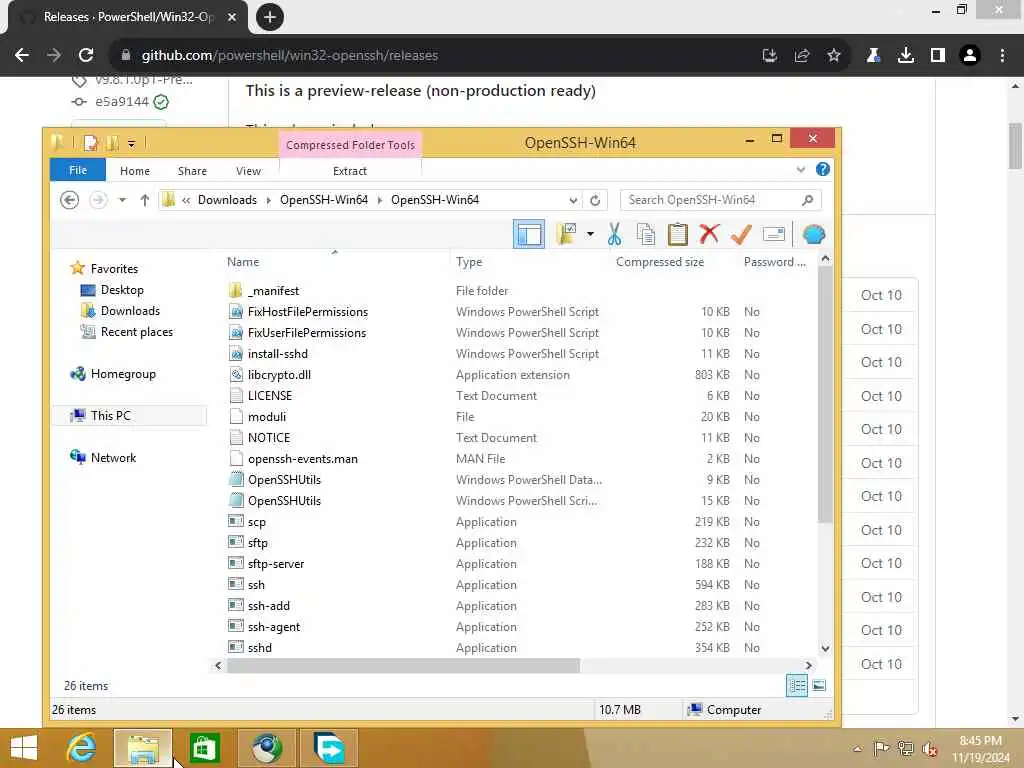
Task: Expand the ribbon with the chevron arrow
Action: [801, 170]
